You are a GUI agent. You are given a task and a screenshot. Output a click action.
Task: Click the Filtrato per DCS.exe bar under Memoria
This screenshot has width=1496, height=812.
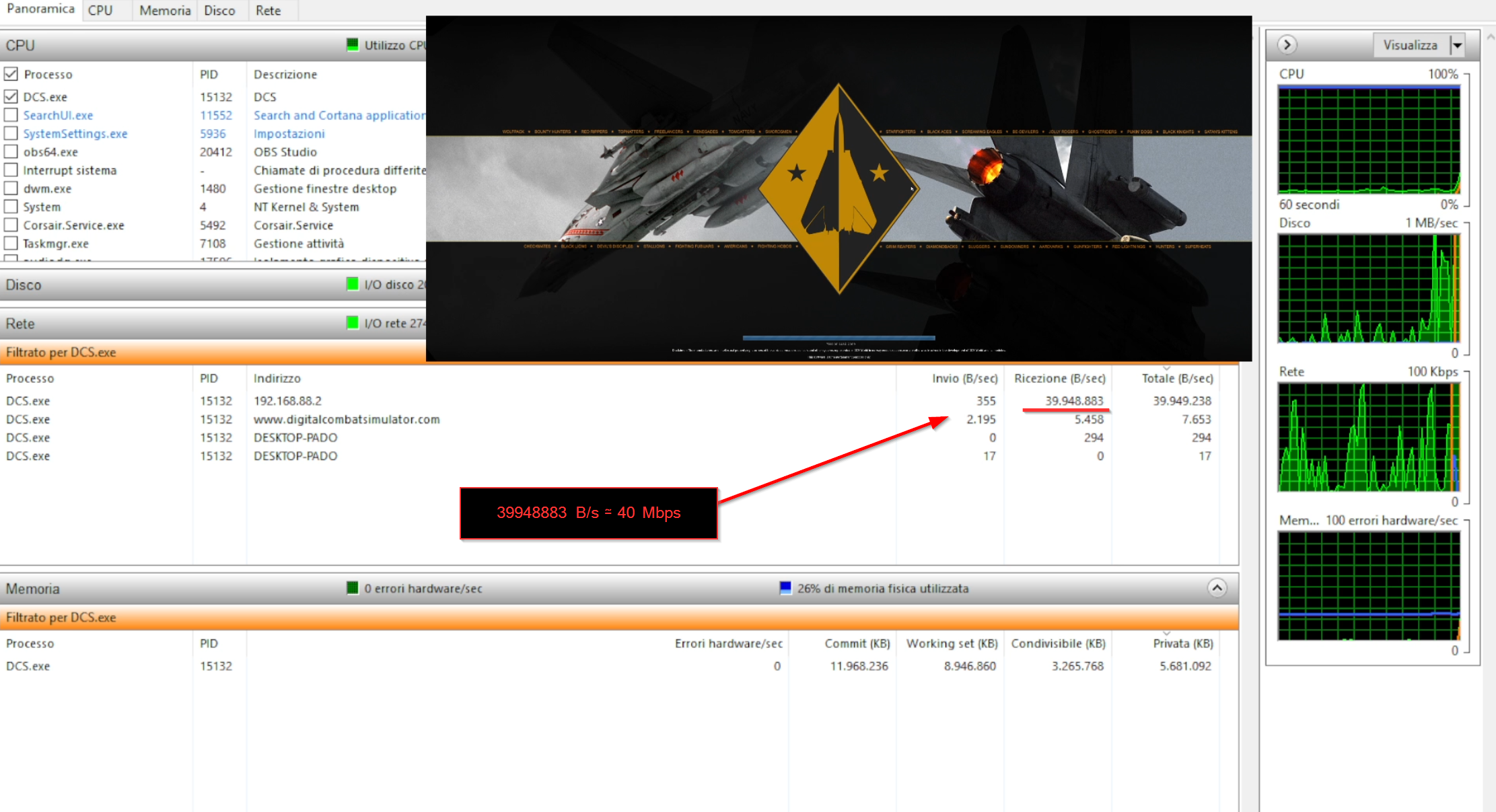point(619,617)
